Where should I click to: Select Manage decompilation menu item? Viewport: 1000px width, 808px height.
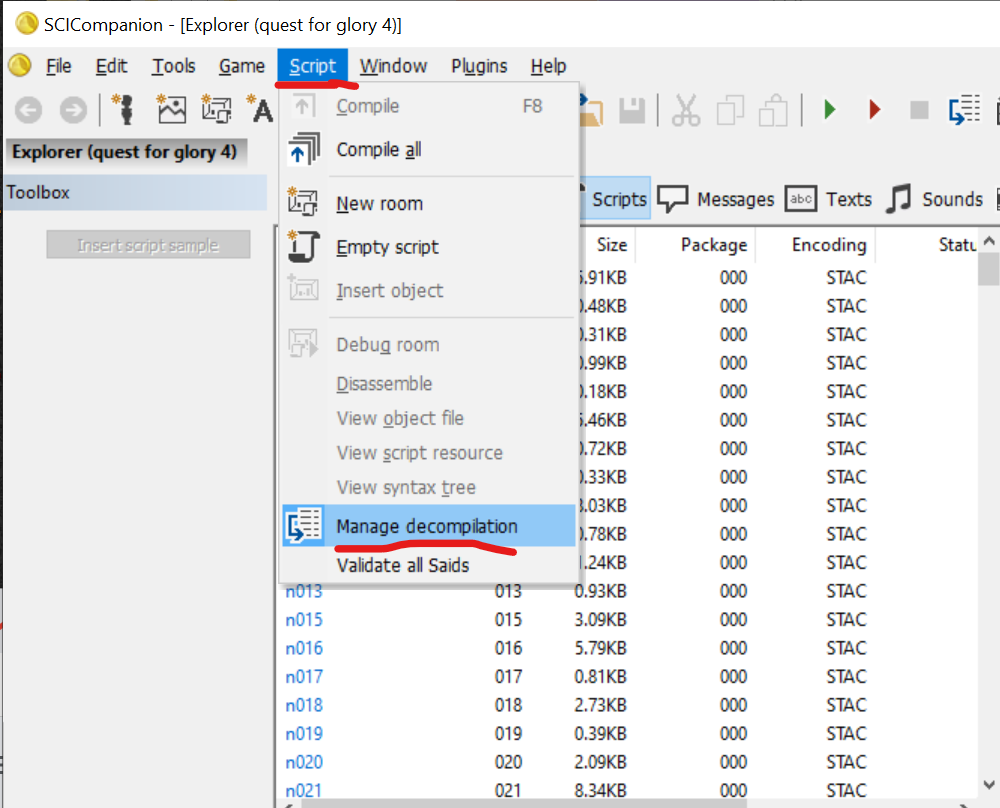[x=429, y=526]
